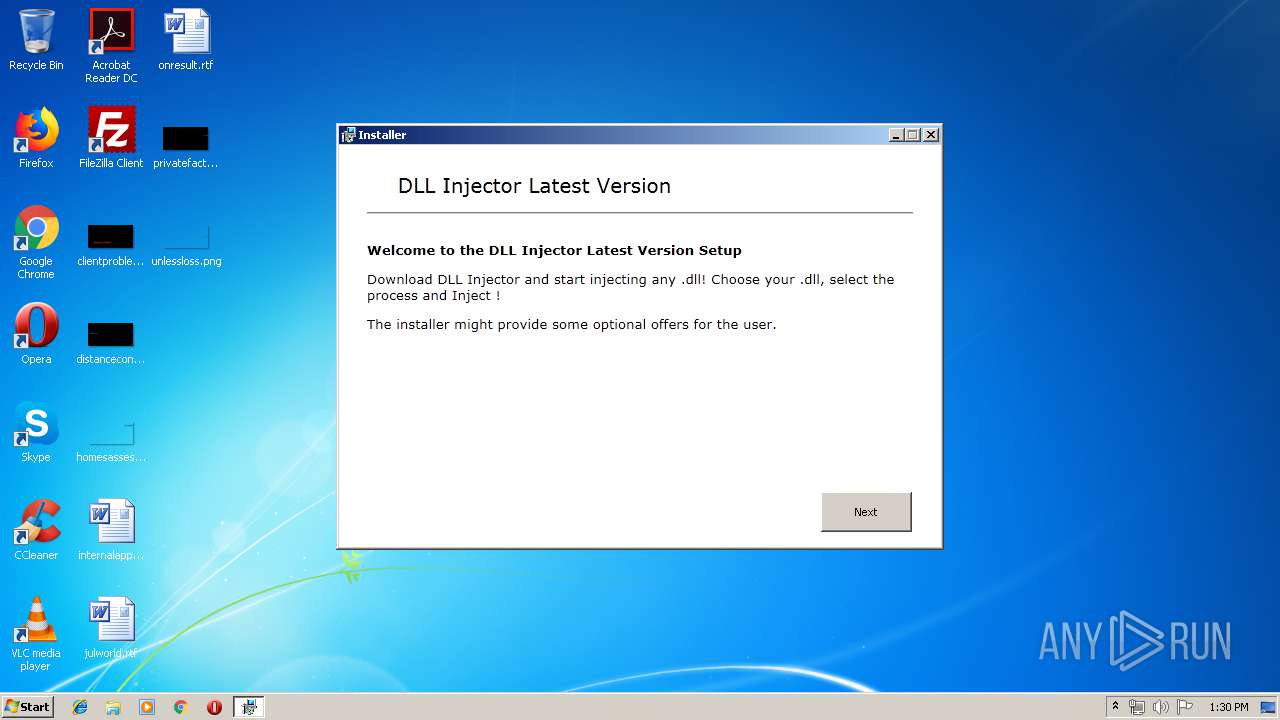The image size is (1280, 720).
Task: Click the Next button in installer
Action: click(866, 512)
